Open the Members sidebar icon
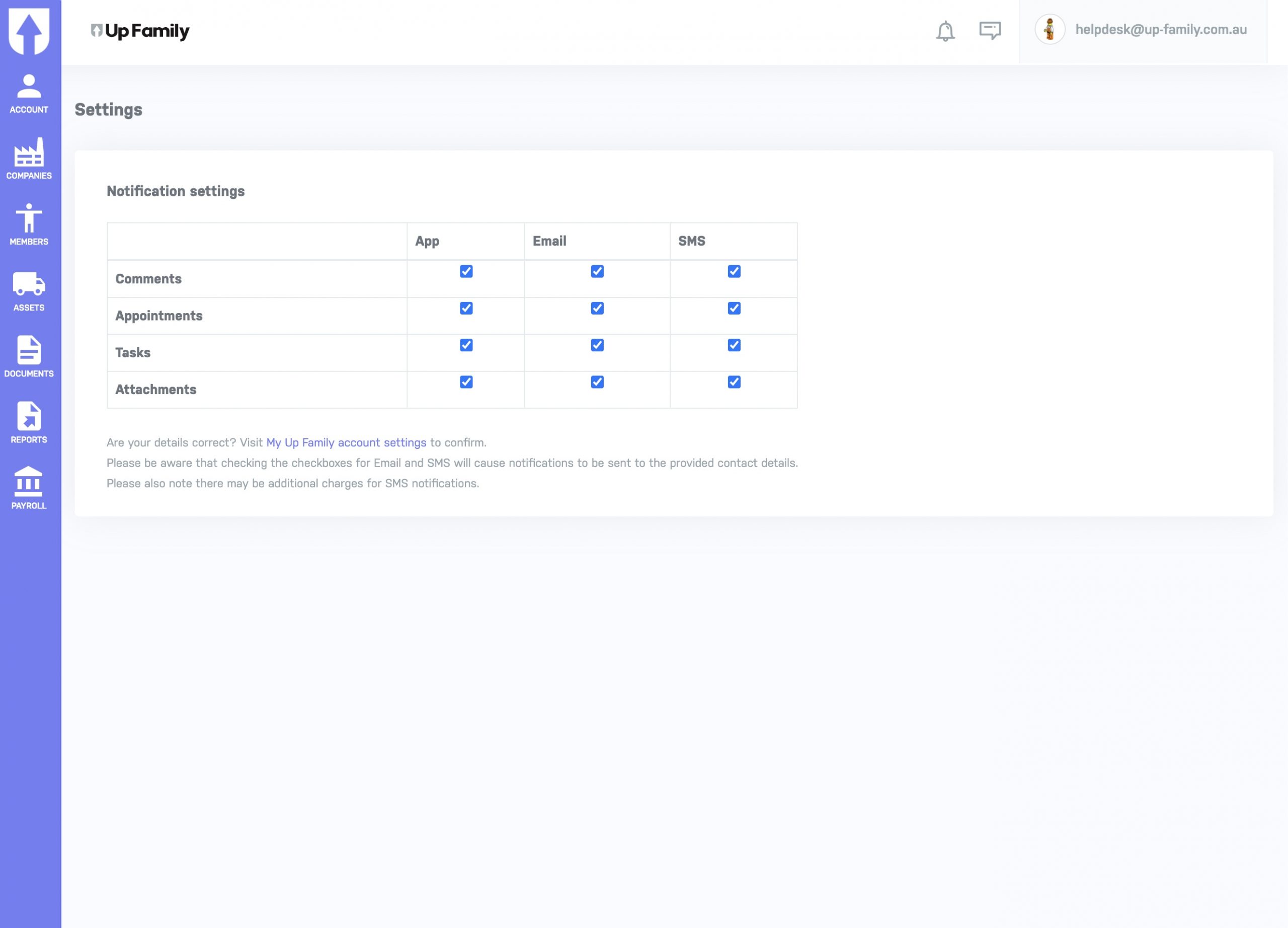 point(29,225)
